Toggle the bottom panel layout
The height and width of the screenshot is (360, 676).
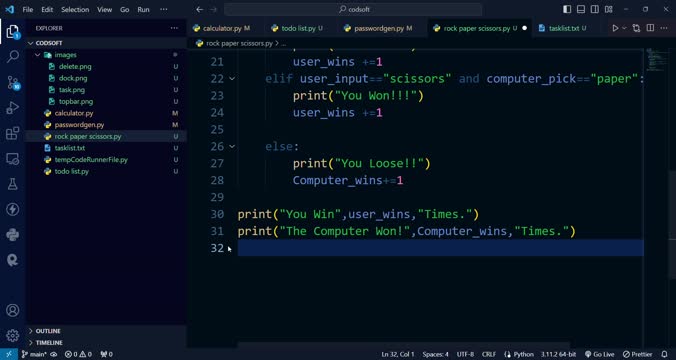click(581, 9)
